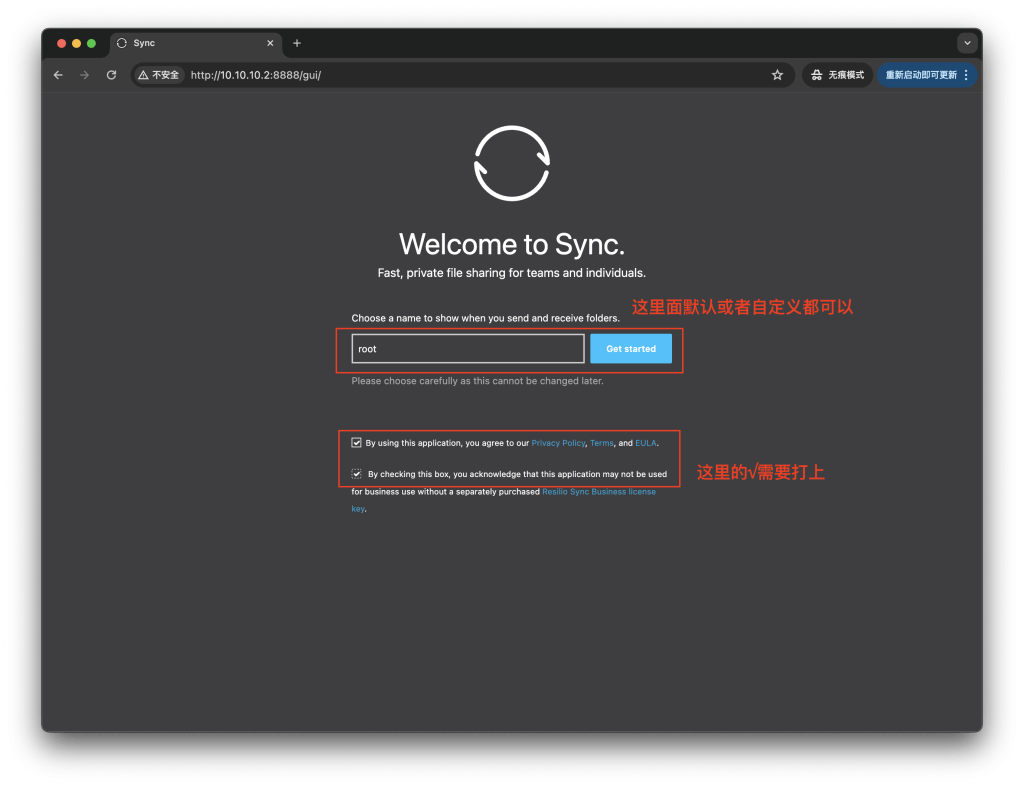Image resolution: width=1024 pixels, height=787 pixels.
Task: Click the incognito mode indicator
Action: click(x=837, y=75)
